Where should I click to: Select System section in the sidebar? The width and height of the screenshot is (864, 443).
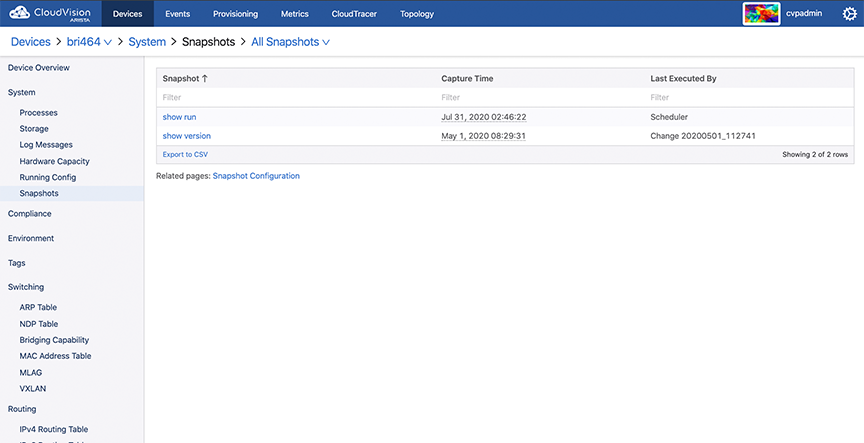coord(21,93)
